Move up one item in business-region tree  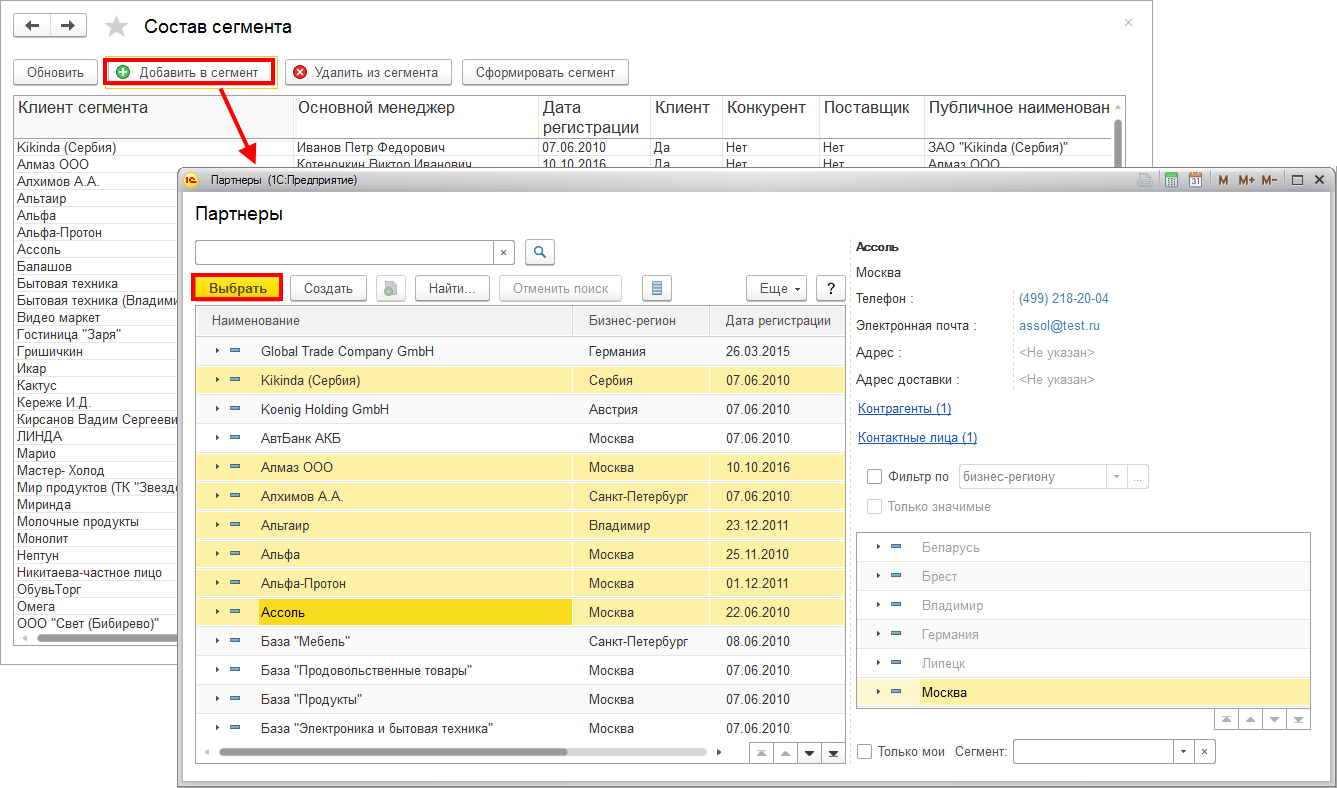(x=1250, y=719)
